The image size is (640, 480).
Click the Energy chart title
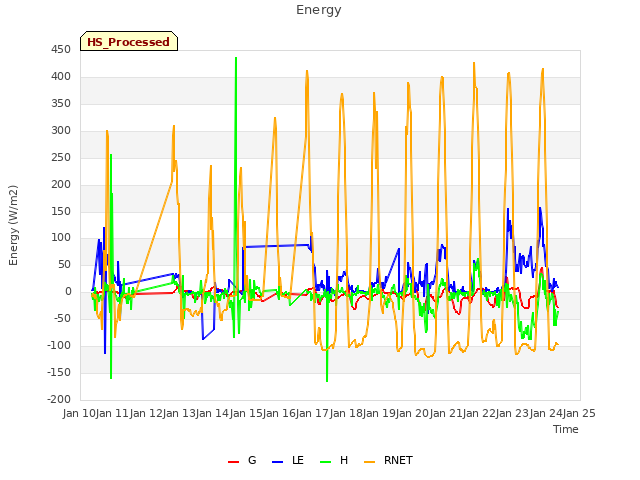319,10
